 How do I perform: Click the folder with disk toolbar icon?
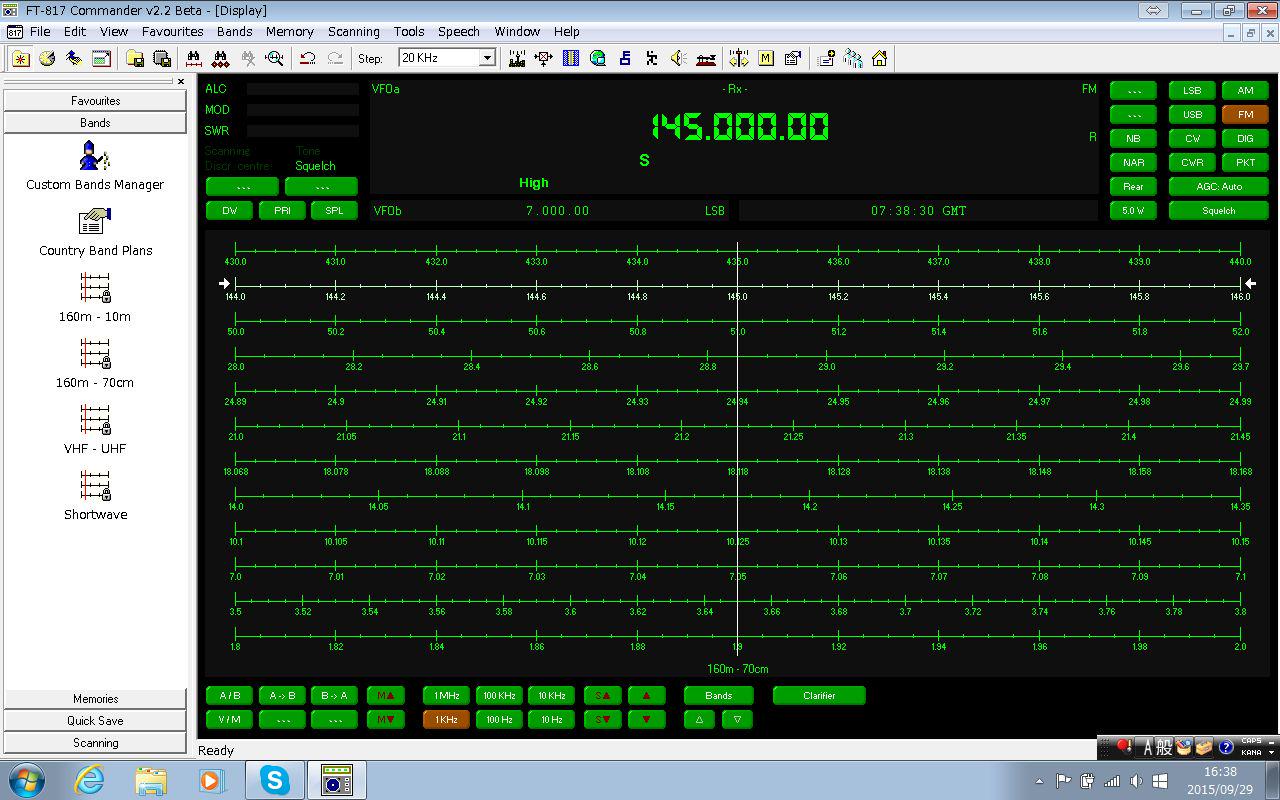coord(134,59)
